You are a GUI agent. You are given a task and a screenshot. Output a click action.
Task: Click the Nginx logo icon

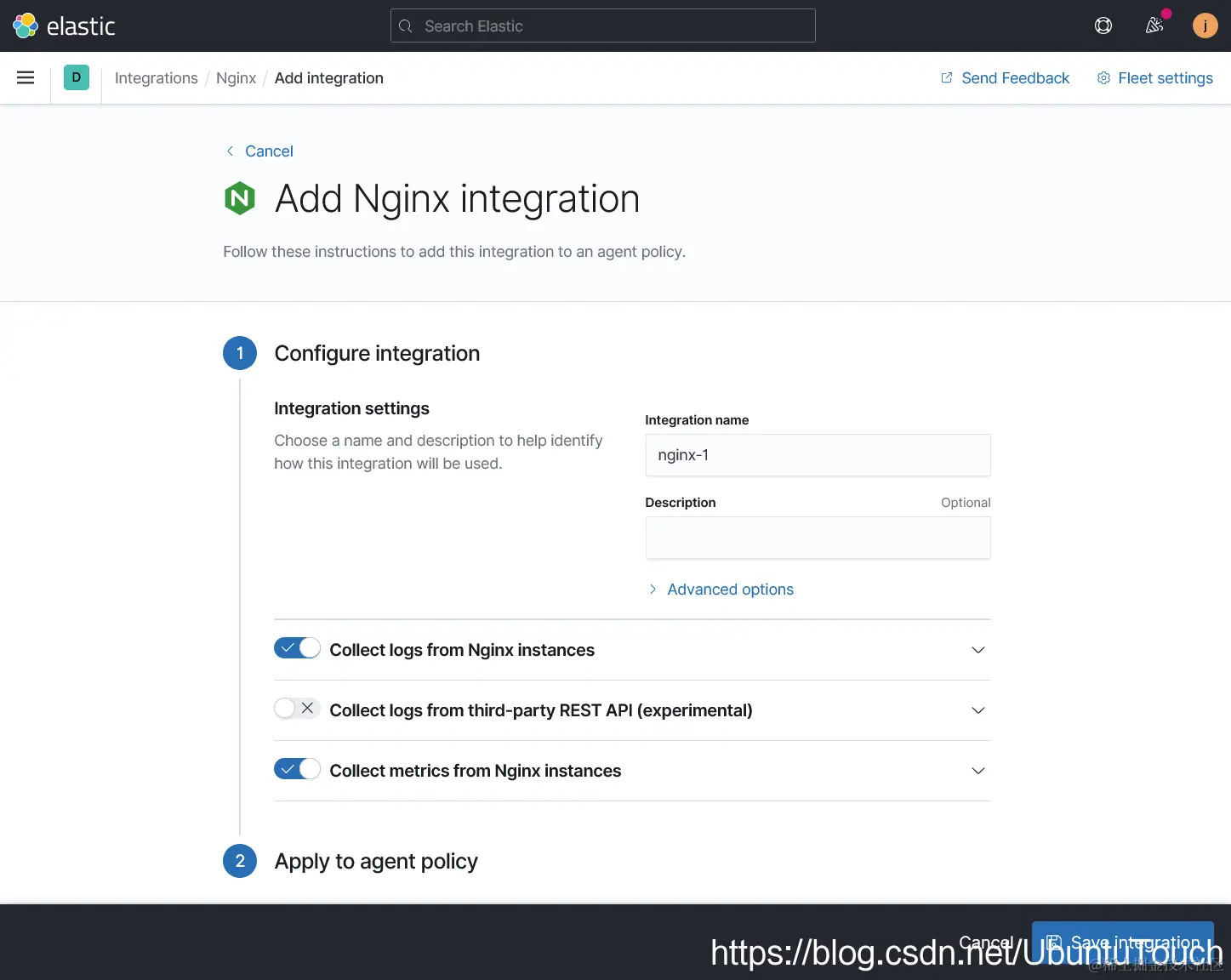(x=240, y=198)
